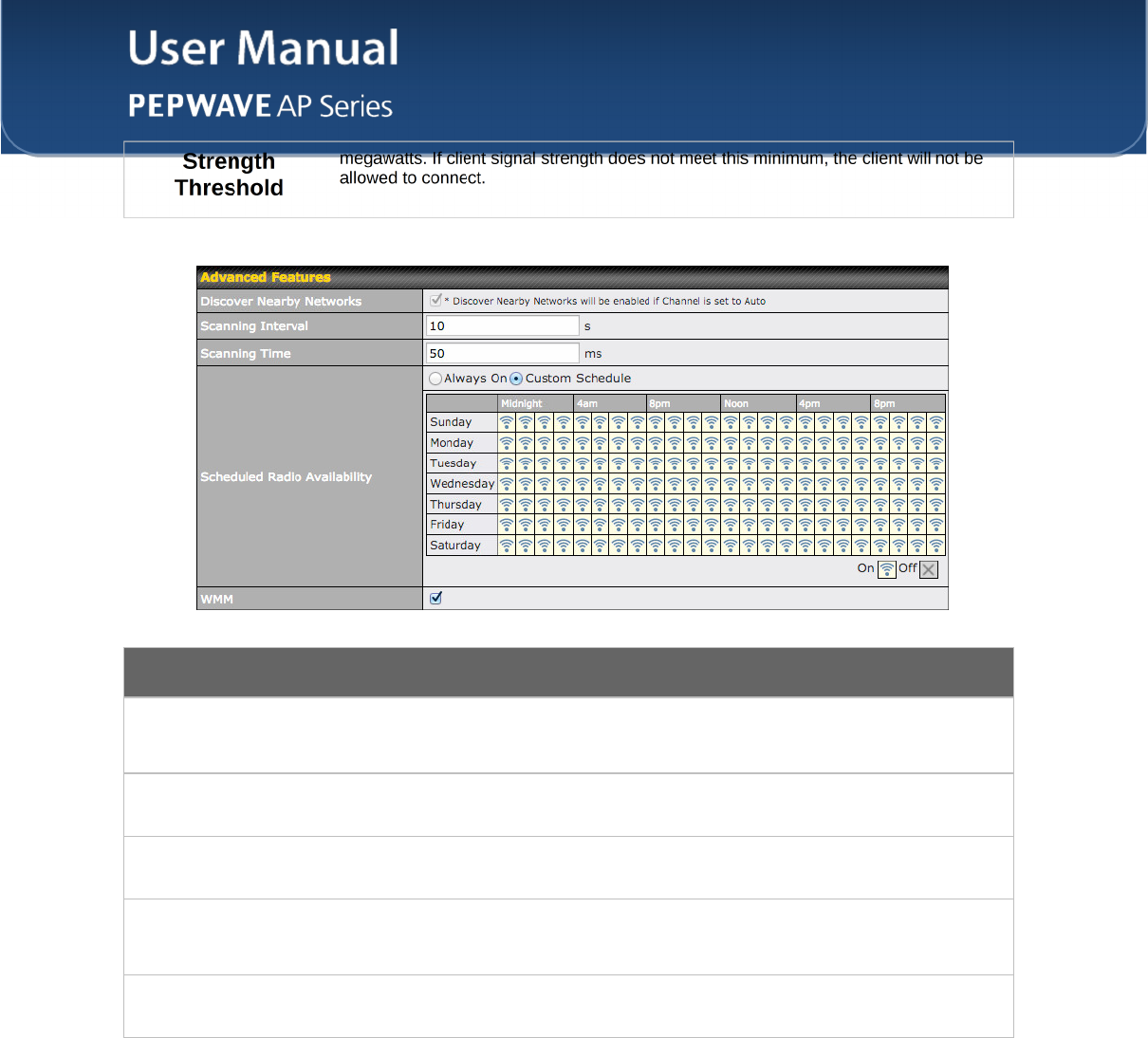The width and height of the screenshot is (1148, 1038).
Task: Toggle the Wednesday Midnight Wi-Fi slot
Action: pos(507,484)
